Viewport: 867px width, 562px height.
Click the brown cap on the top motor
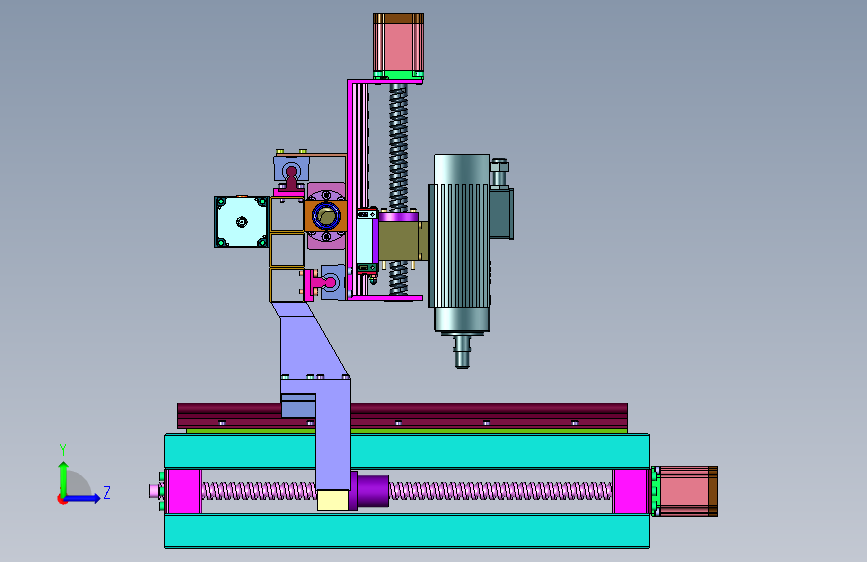[398, 18]
